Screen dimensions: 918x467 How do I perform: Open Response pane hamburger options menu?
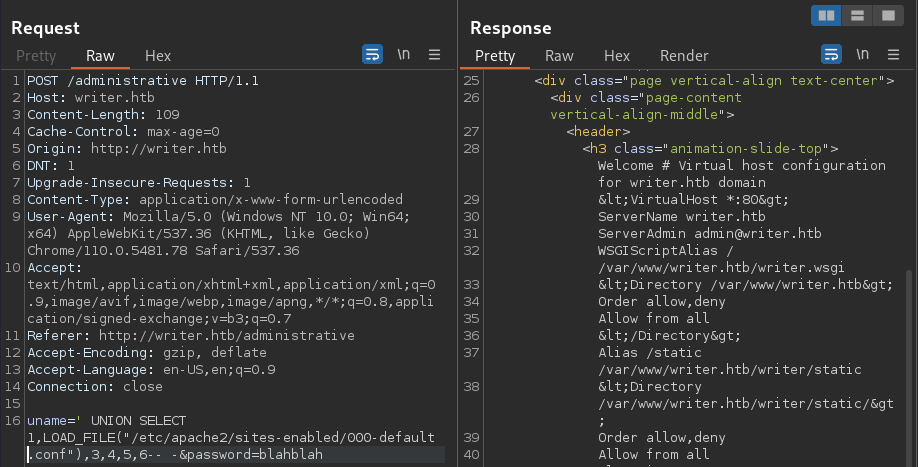click(893, 54)
